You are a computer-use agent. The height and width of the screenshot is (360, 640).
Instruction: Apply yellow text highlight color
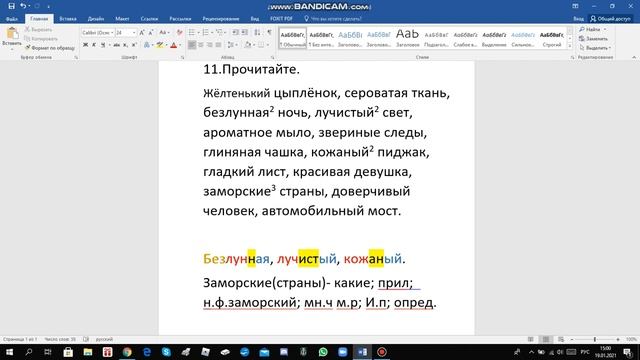pos(160,45)
